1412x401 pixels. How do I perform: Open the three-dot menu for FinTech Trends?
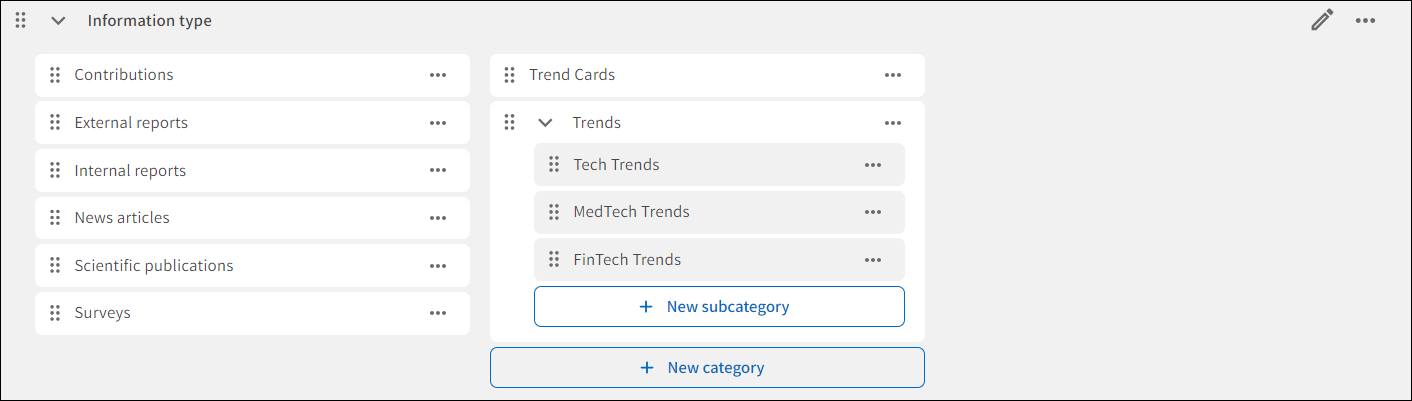(x=873, y=260)
